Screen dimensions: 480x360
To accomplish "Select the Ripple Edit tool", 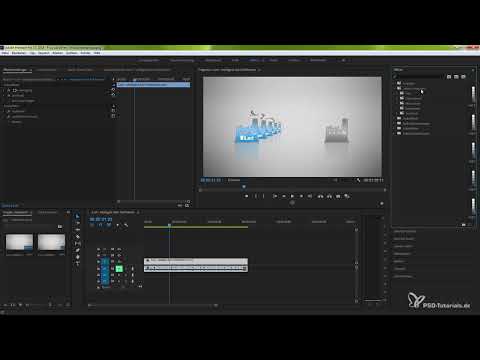I will click(78, 230).
